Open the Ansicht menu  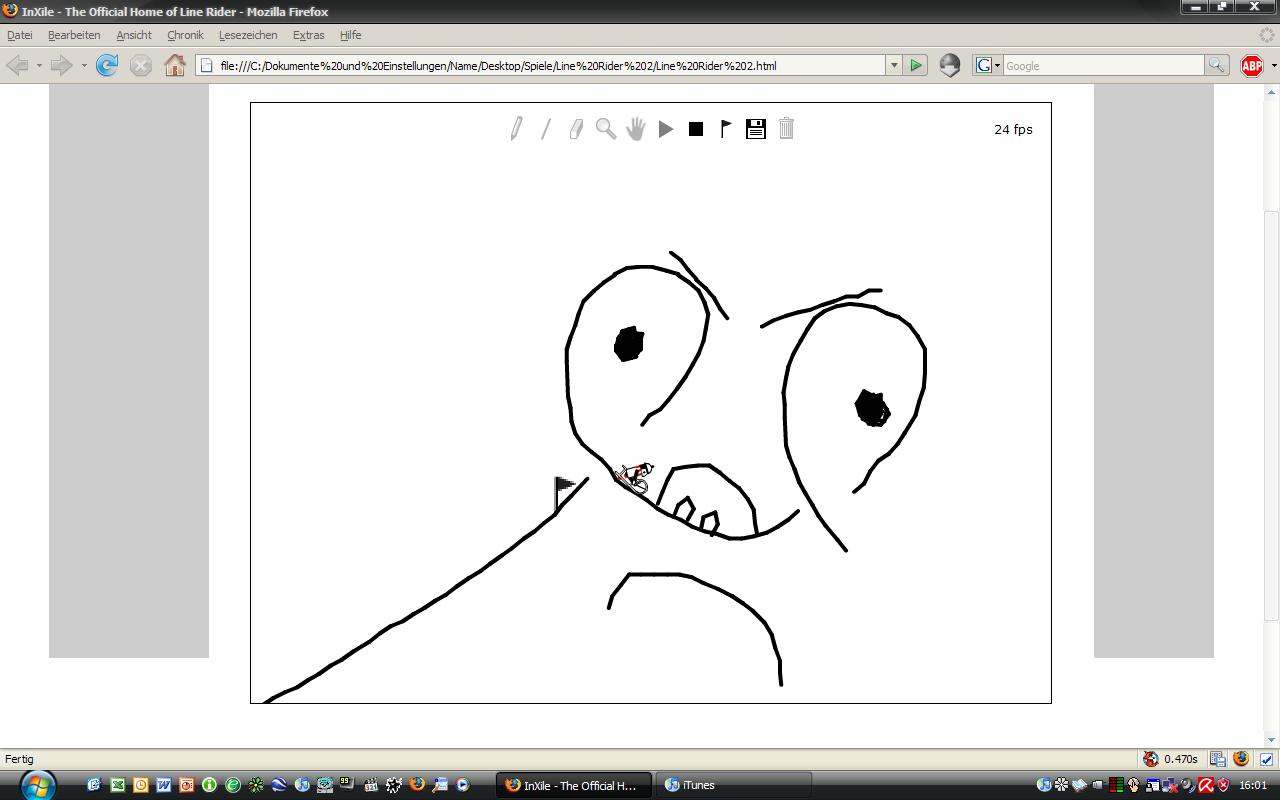coord(134,35)
